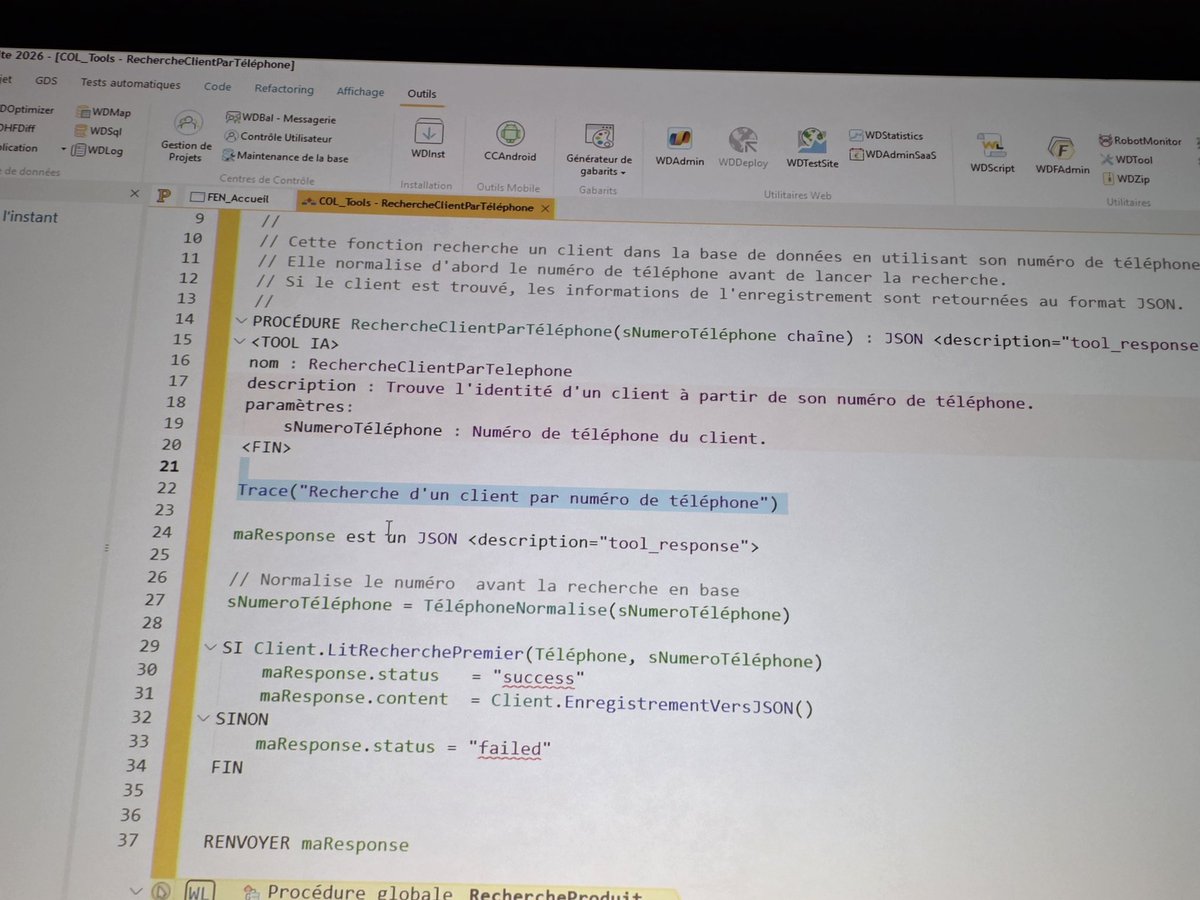
Task: Switch to Refactoring ribbon tab
Action: pyautogui.click(x=284, y=89)
